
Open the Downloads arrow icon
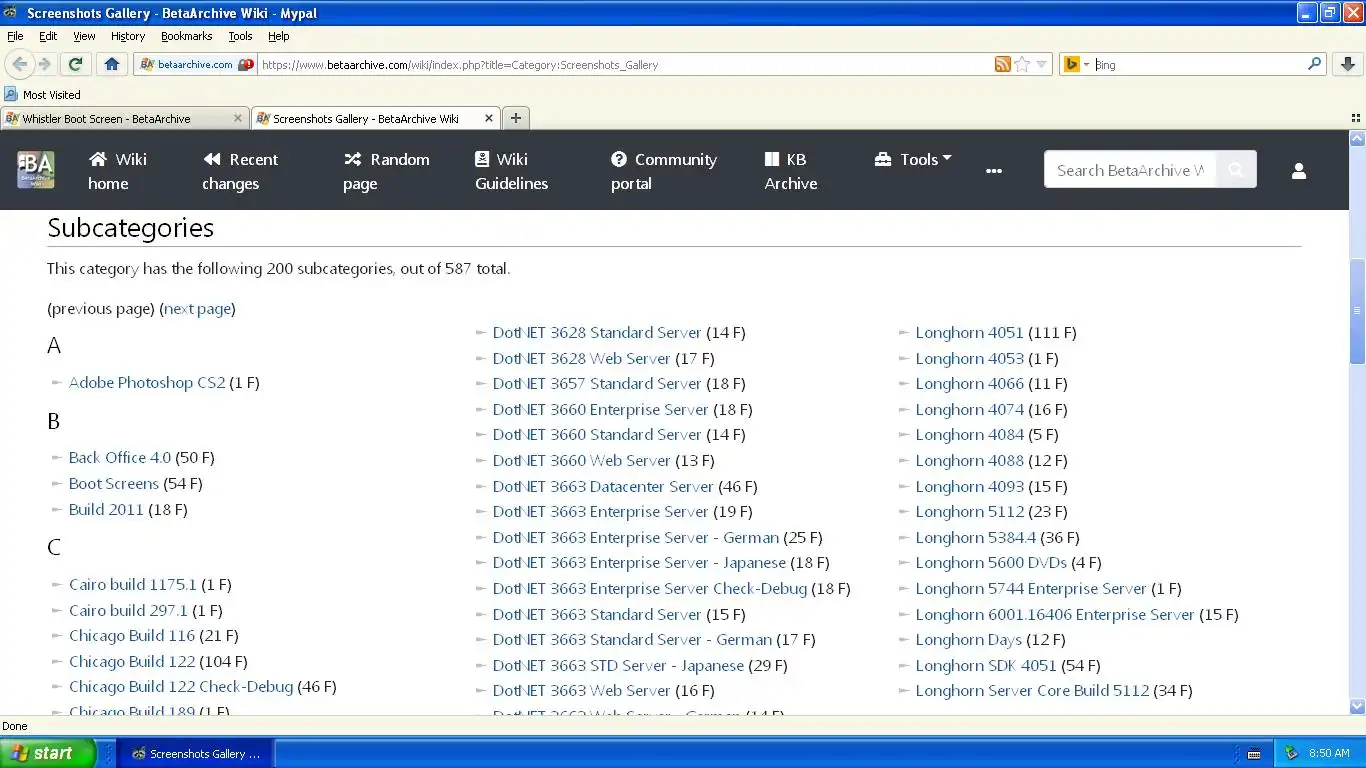tap(1347, 64)
